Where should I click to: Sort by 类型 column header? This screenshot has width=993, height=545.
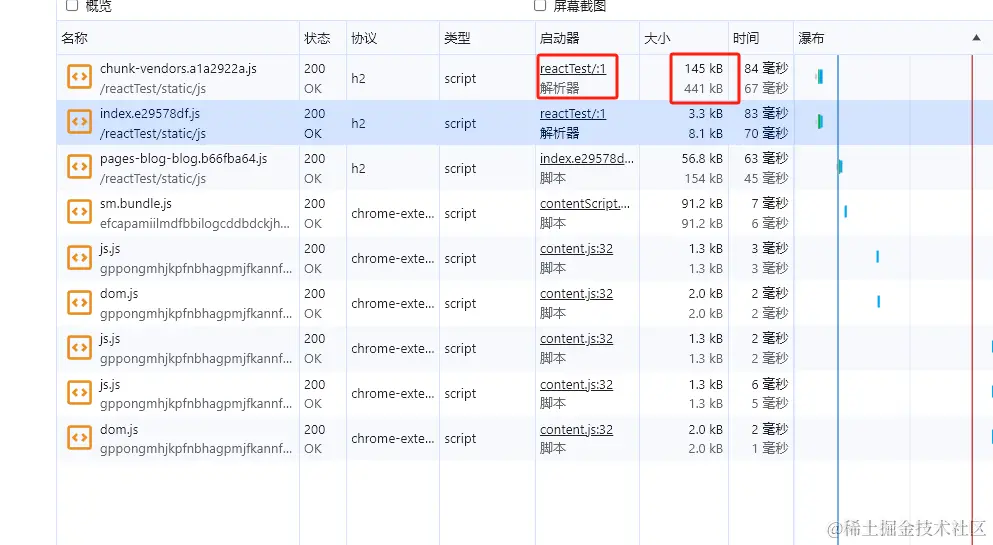point(487,38)
